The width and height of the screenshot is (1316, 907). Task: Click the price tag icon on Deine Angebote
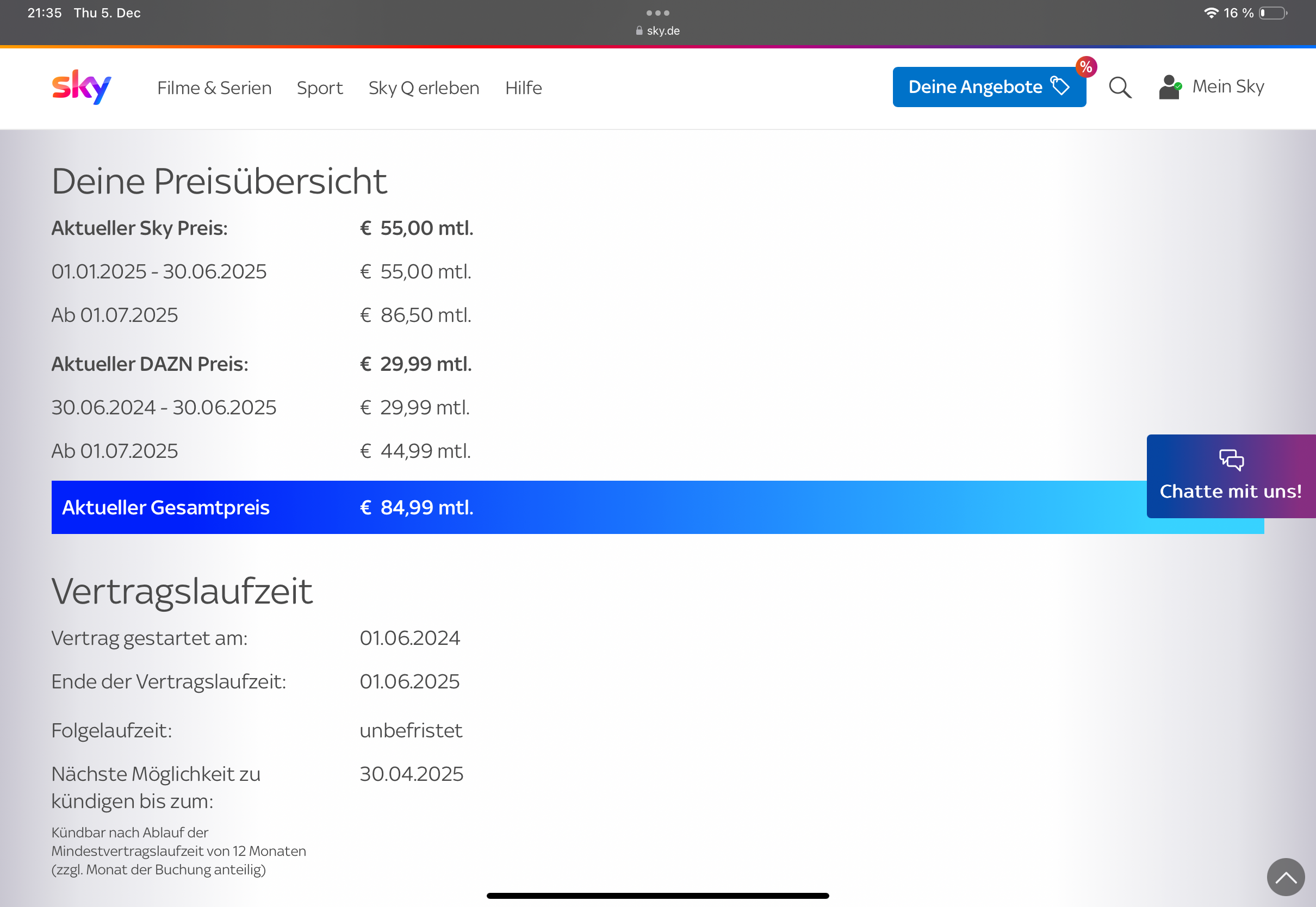1060,86
